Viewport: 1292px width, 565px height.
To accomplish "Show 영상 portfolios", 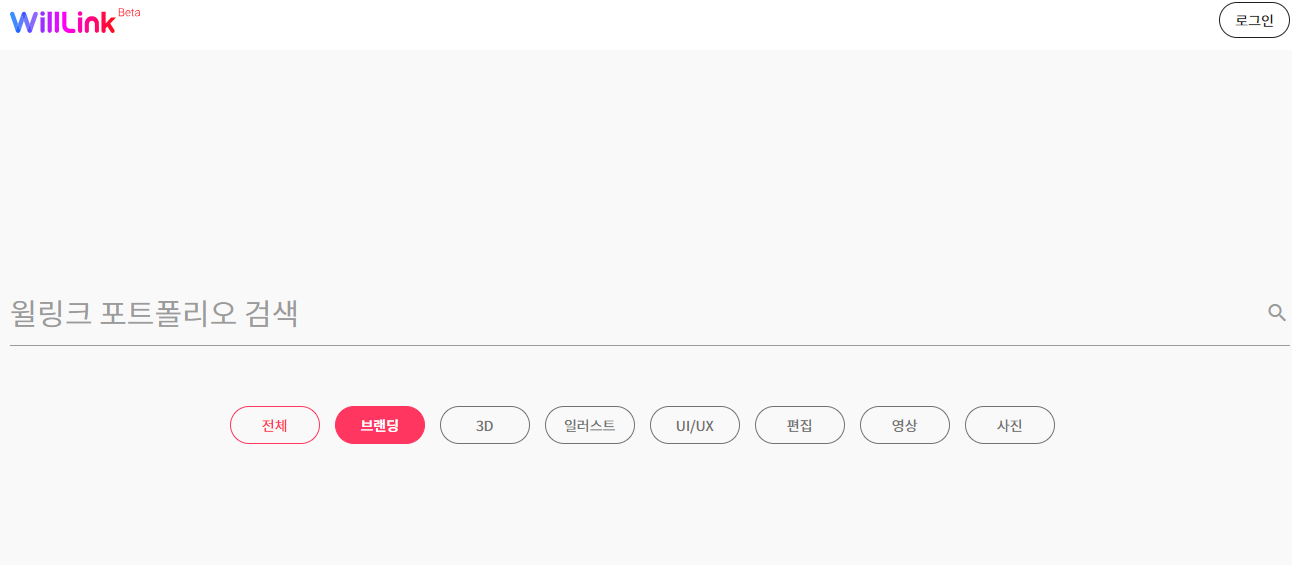I will pyautogui.click(x=905, y=425).
